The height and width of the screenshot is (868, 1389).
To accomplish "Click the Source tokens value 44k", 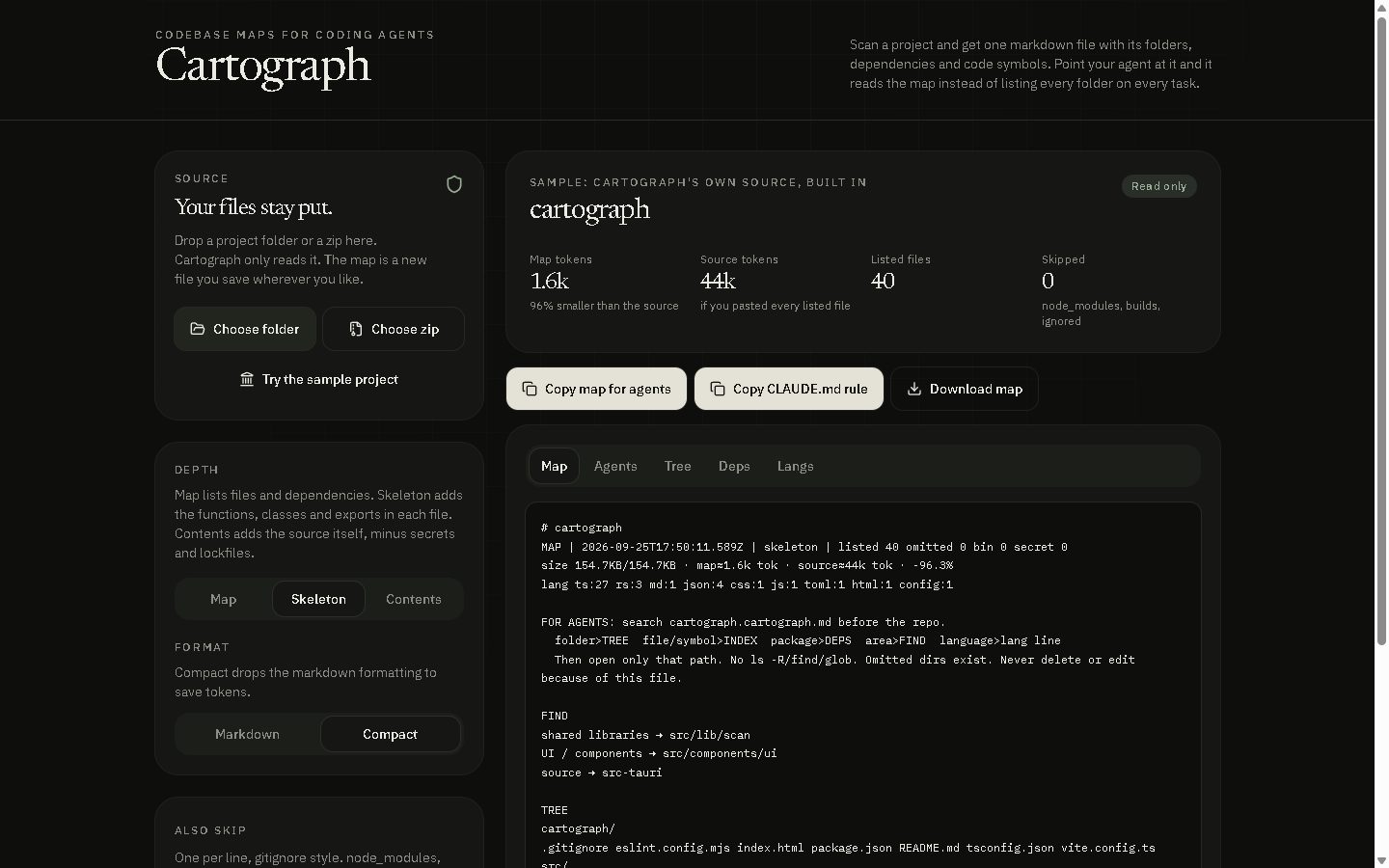I will (718, 281).
